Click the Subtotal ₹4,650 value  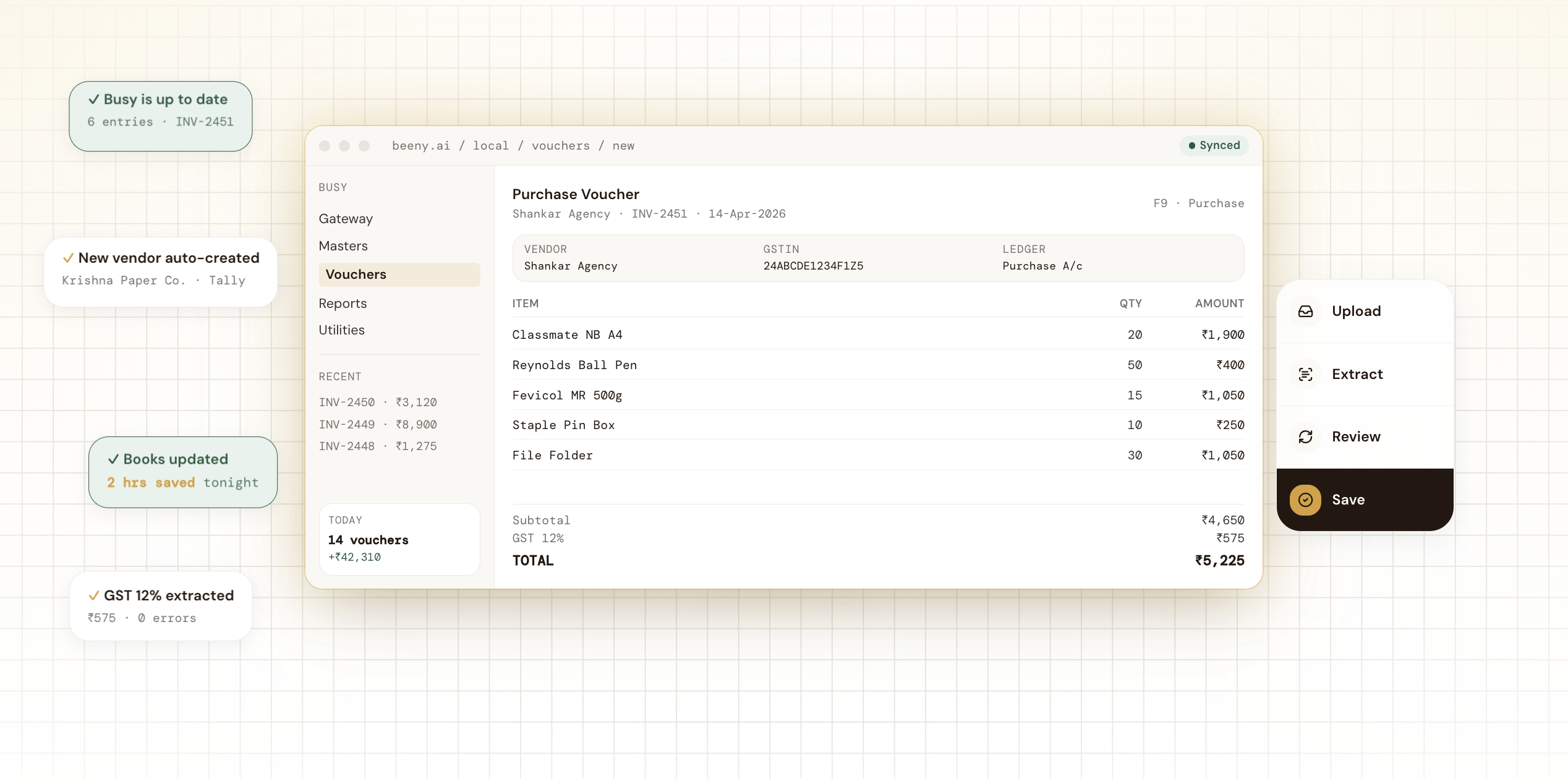pyautogui.click(x=1222, y=520)
